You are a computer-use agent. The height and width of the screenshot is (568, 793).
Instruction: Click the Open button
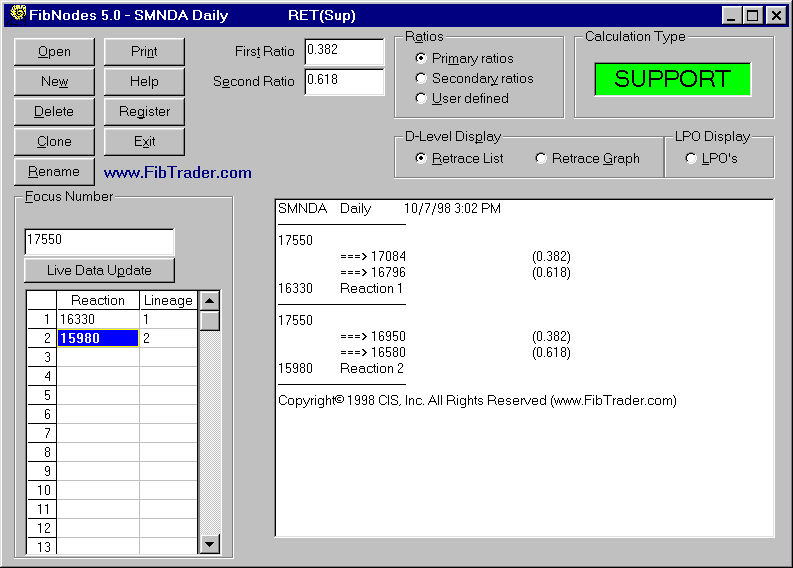click(x=54, y=52)
